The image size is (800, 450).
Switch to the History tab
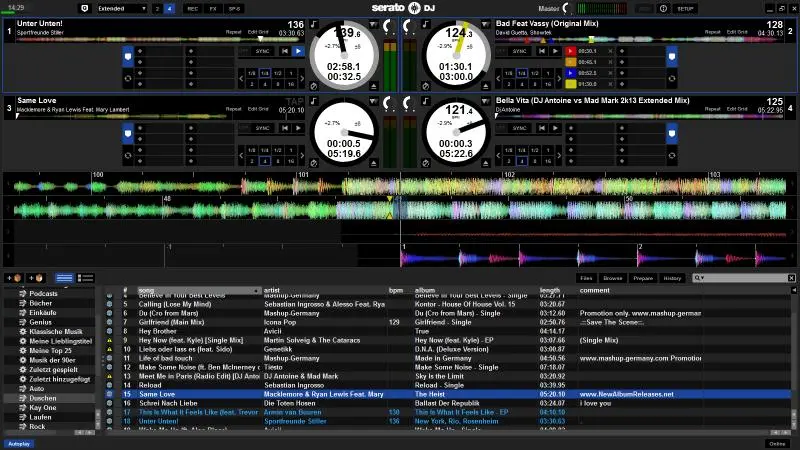tap(672, 277)
